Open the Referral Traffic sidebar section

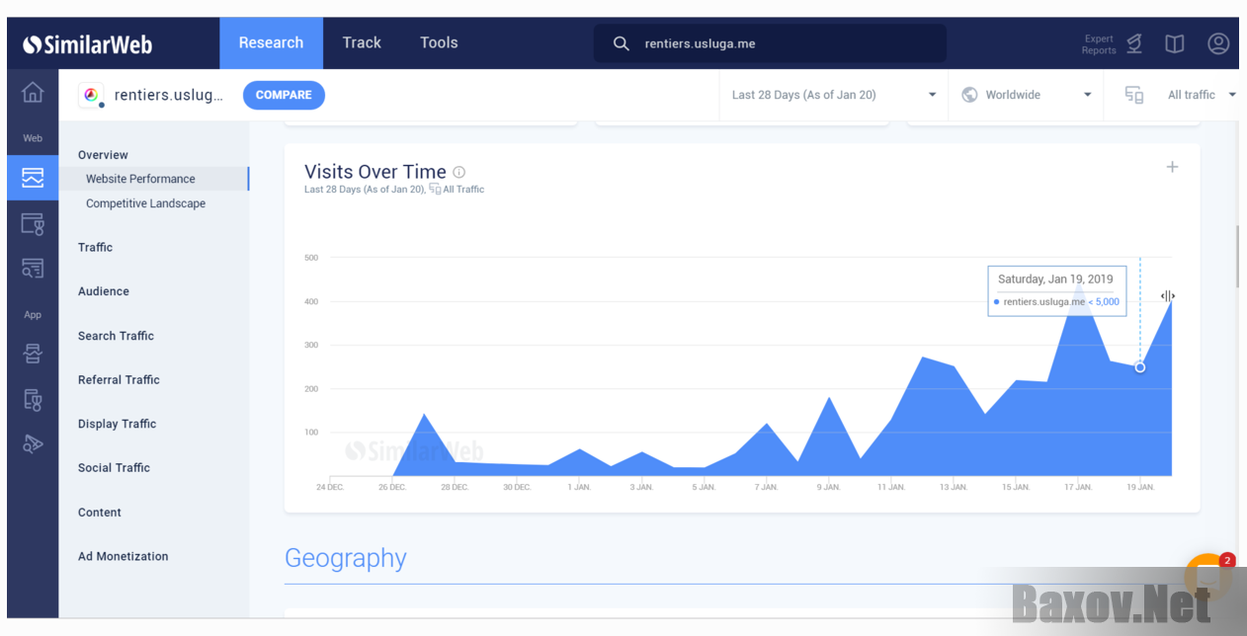119,380
